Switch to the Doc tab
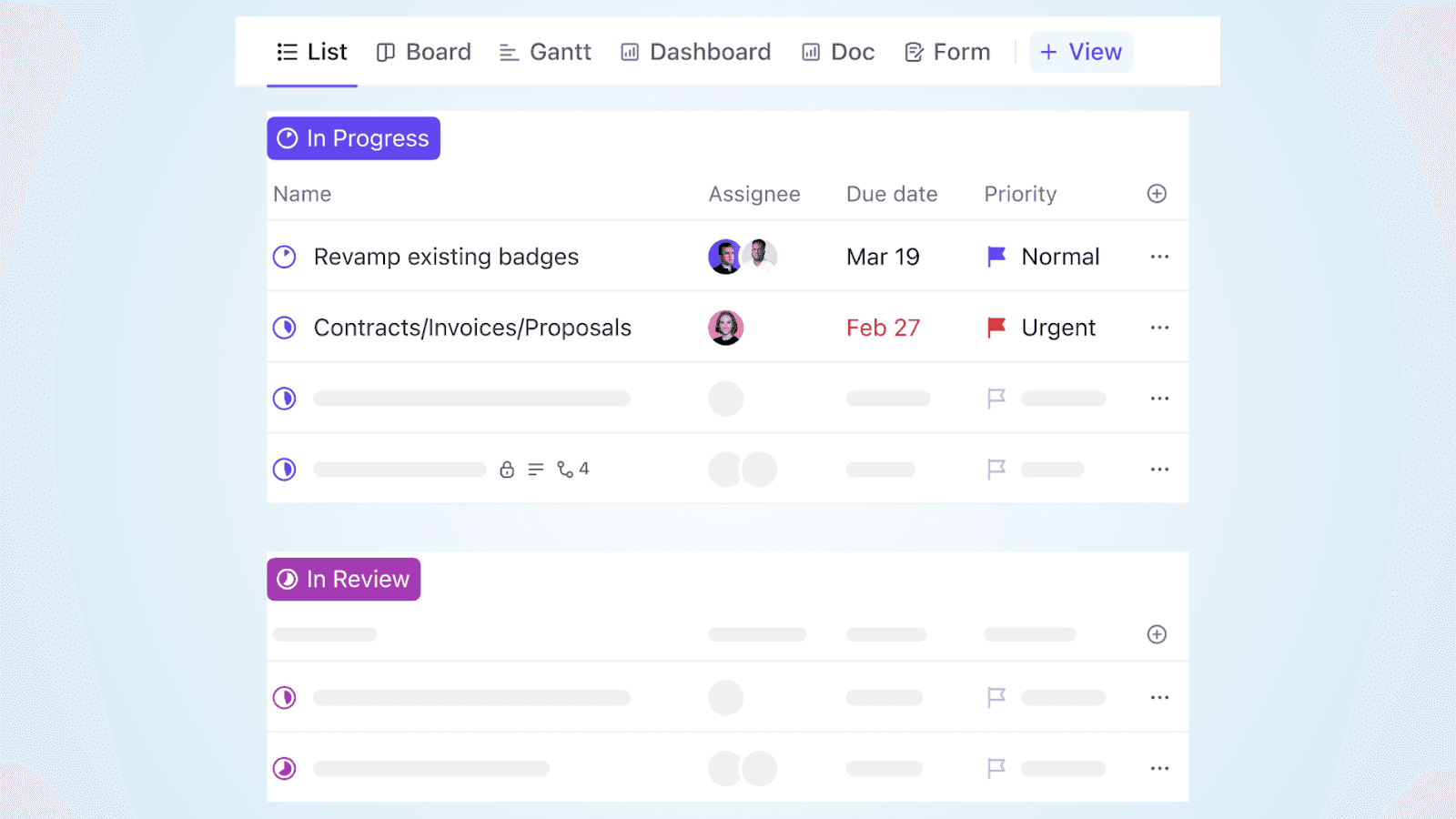This screenshot has height=819, width=1456. 837,52
